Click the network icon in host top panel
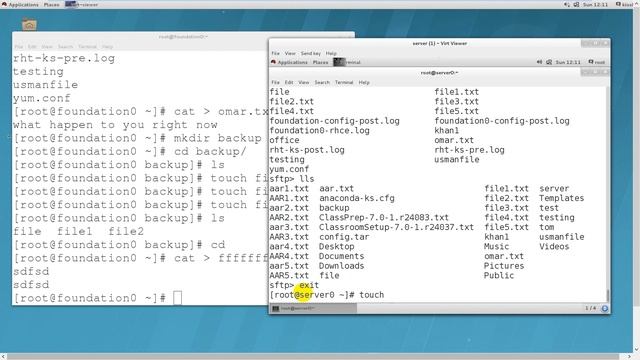Image resolution: width=640 pixels, height=360 pixels. [576, 4]
